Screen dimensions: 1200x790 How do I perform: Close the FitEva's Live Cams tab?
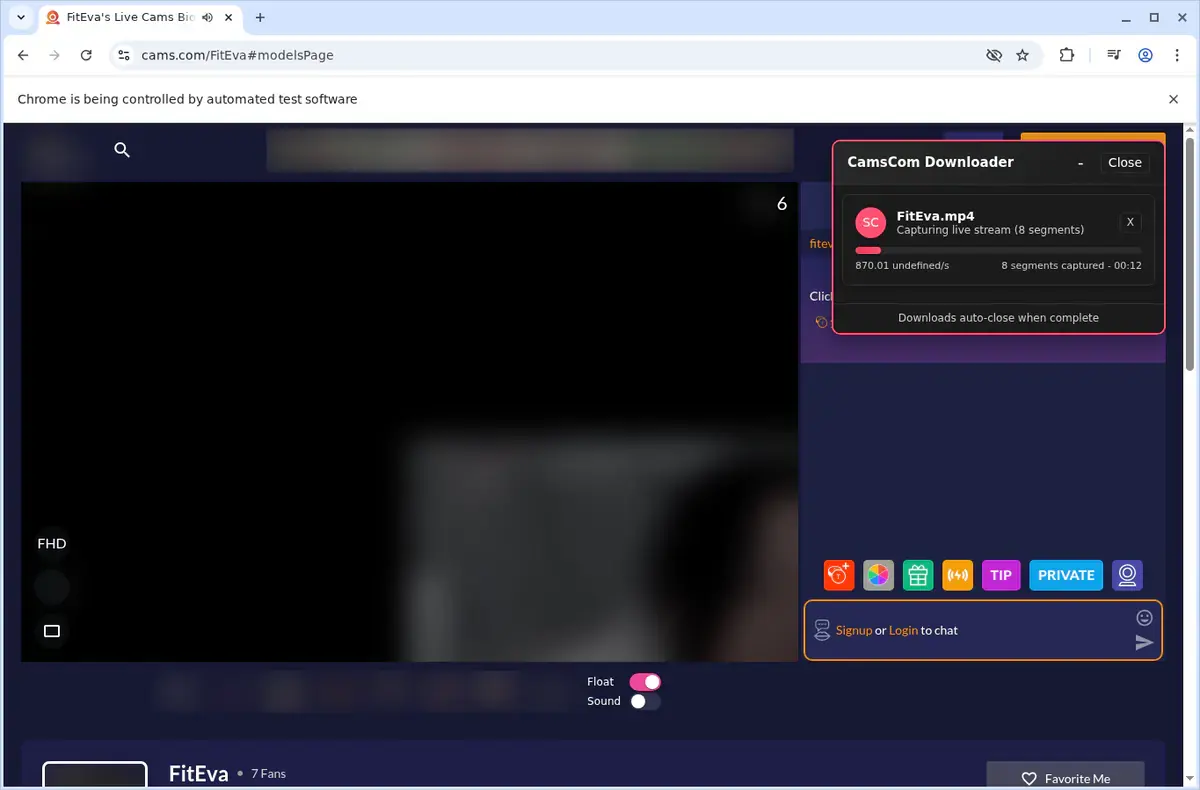point(229,18)
